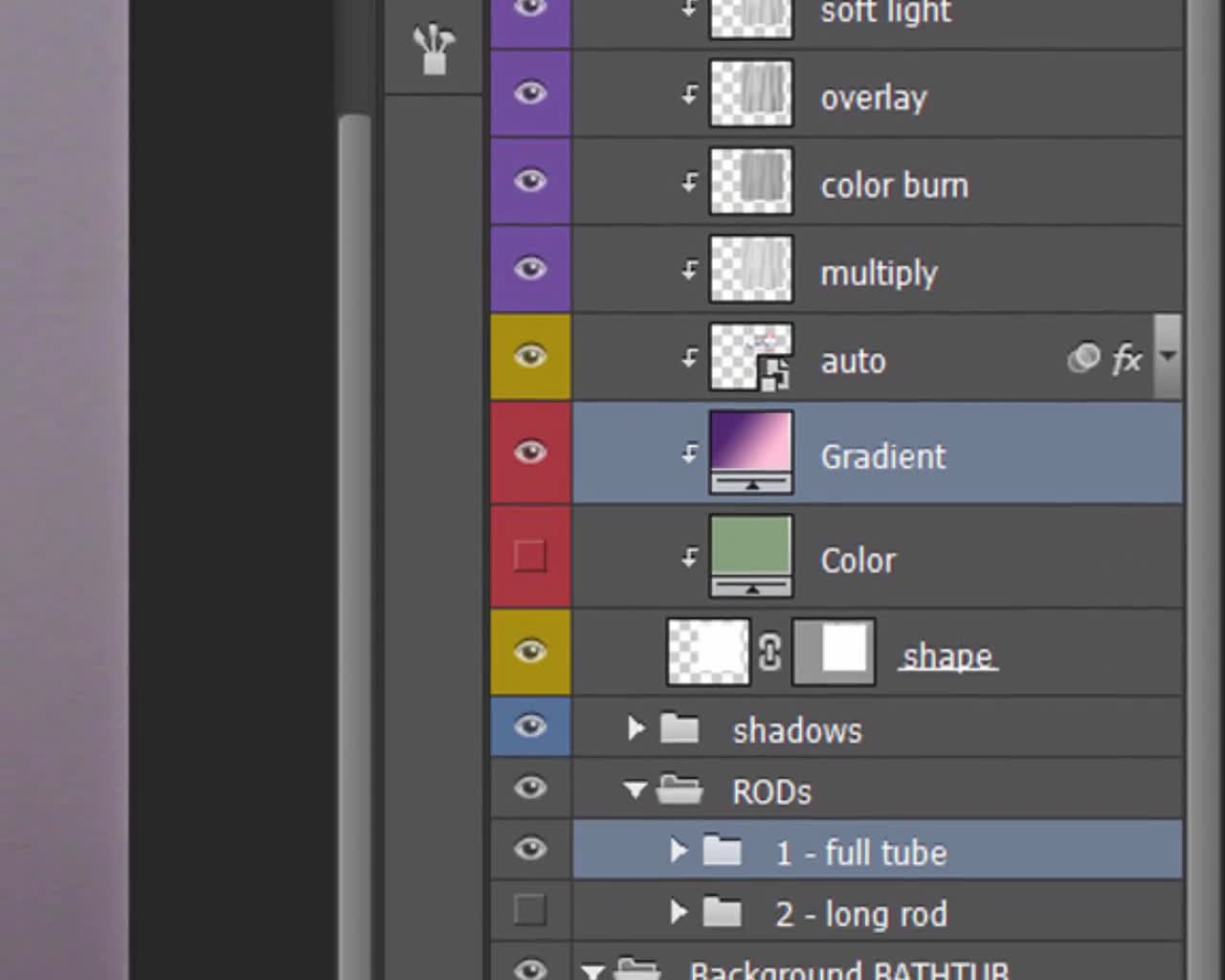Image resolution: width=1225 pixels, height=980 pixels.
Task: Select the overlay layer thumbnail
Action: click(x=751, y=93)
